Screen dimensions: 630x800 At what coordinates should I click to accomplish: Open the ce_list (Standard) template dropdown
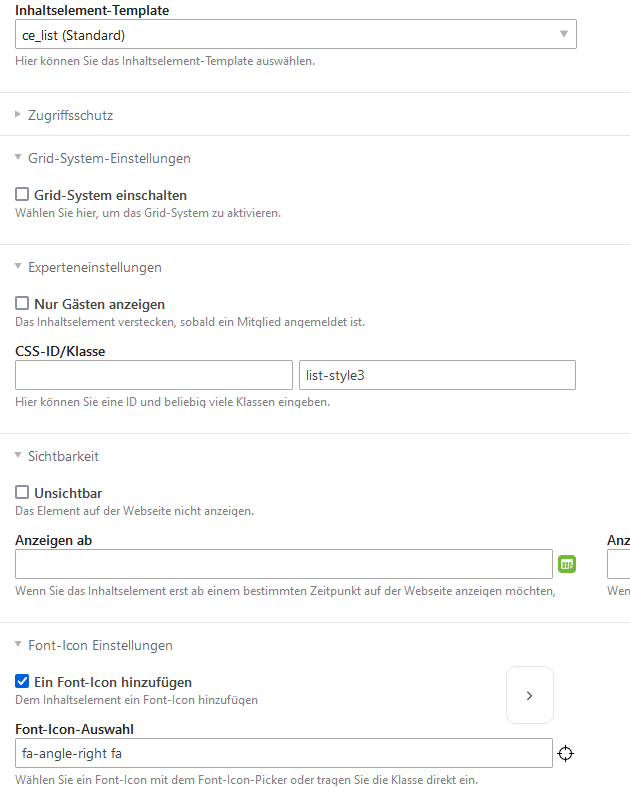[x=296, y=34]
